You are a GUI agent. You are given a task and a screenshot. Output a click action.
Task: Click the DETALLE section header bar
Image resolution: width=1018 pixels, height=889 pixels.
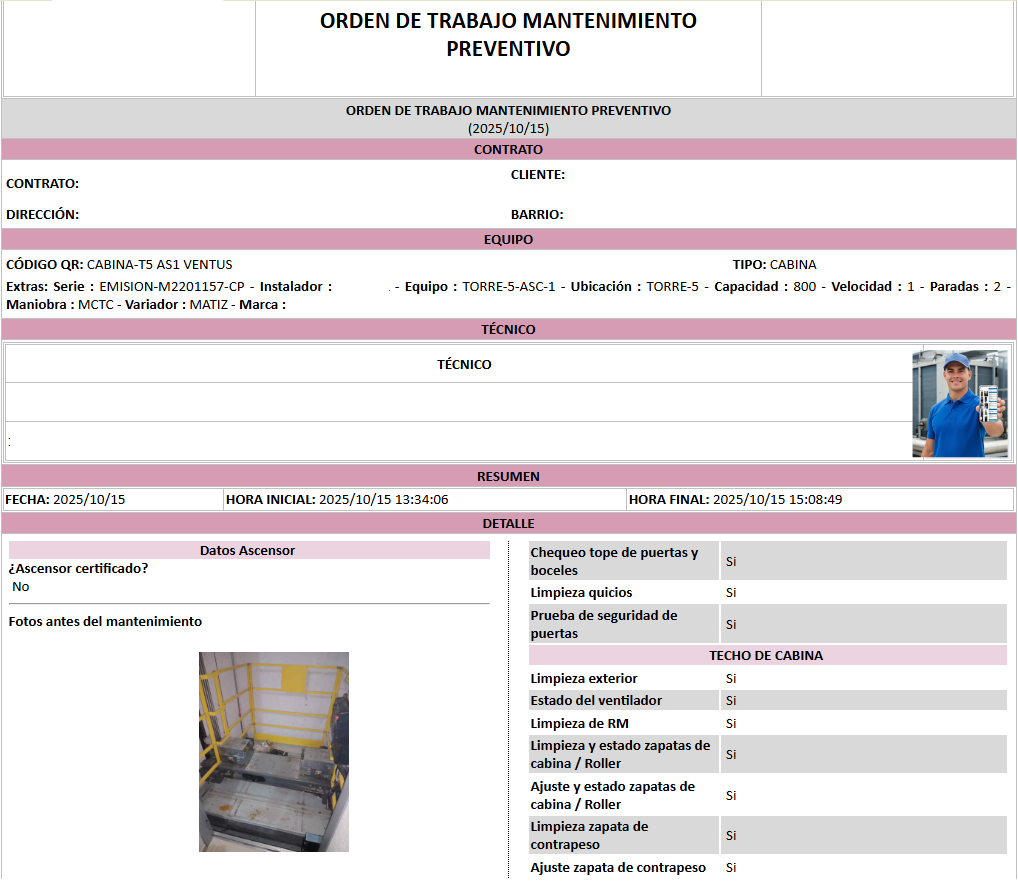coord(508,524)
